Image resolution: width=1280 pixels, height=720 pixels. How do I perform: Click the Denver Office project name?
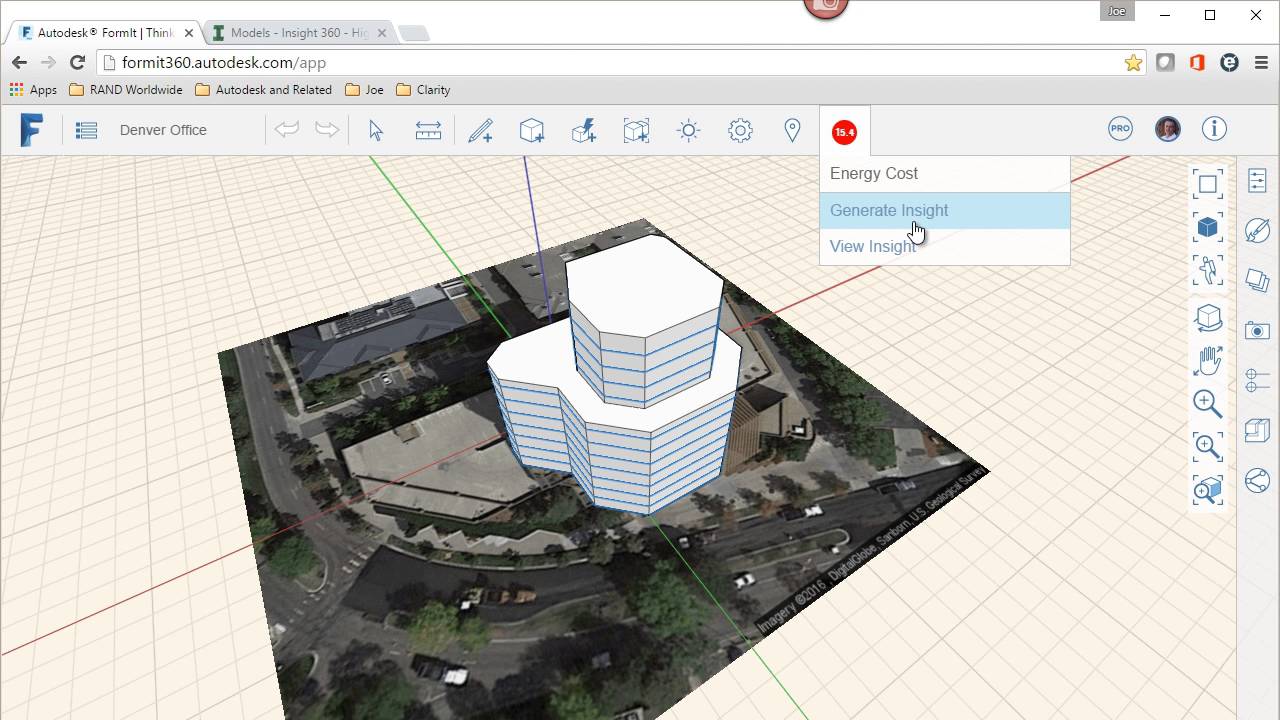tap(163, 130)
